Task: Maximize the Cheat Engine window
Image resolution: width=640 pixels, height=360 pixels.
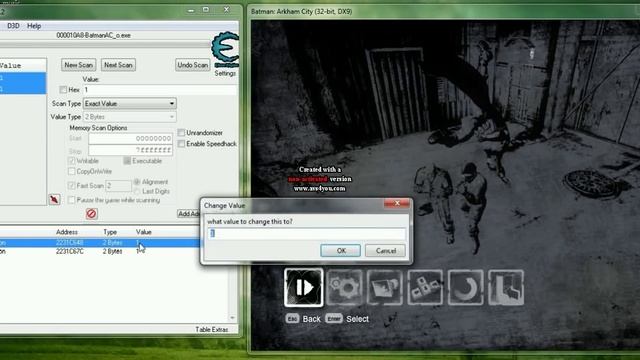Action: 206,9
